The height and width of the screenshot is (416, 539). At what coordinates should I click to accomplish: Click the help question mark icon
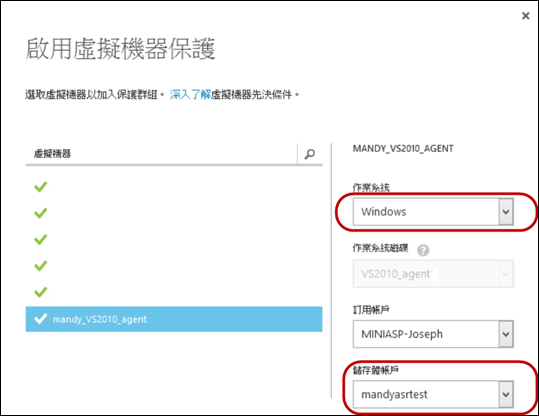(x=423, y=250)
